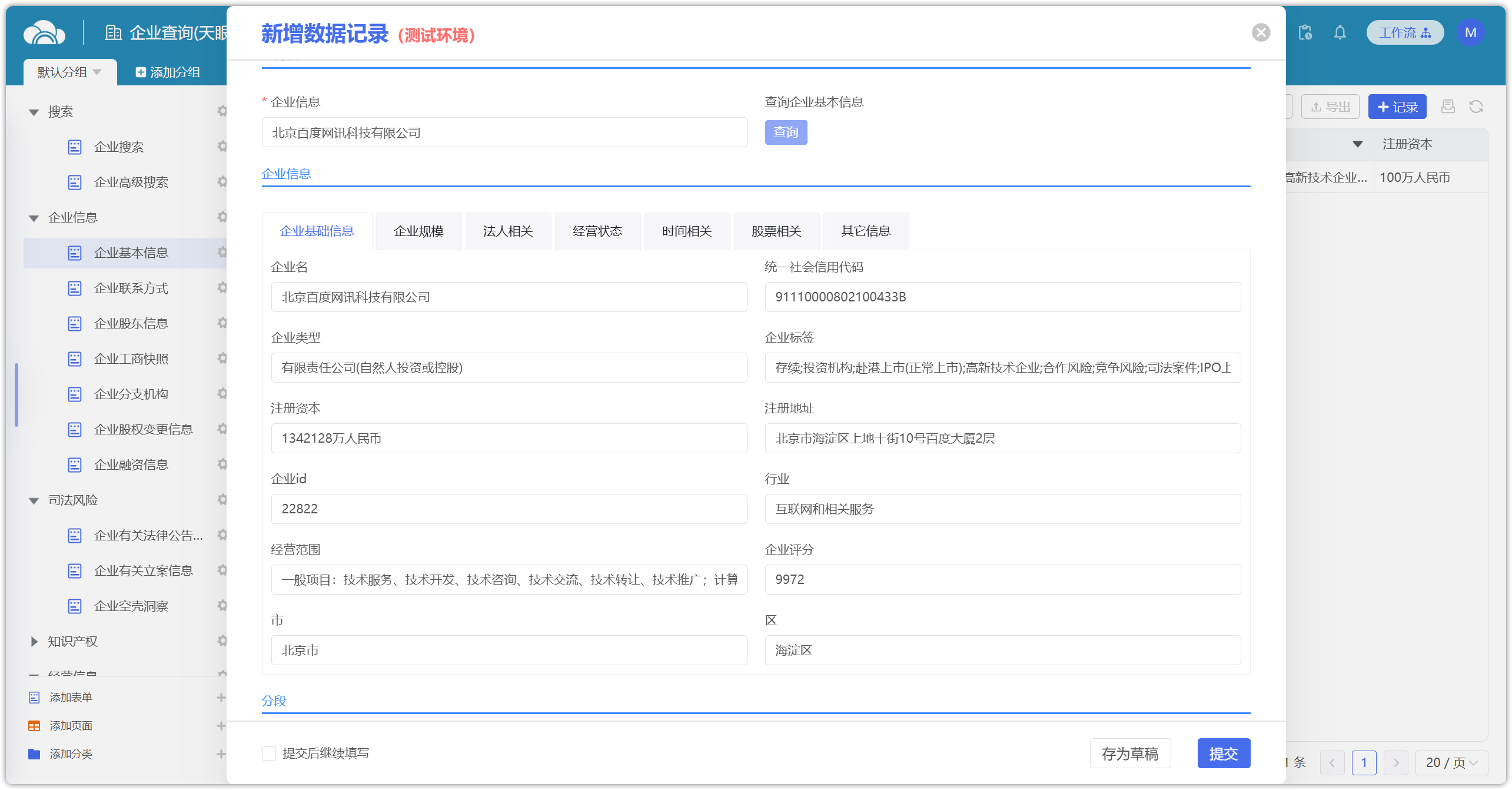The image size is (1512, 790).
Task: Open gear settings for 司法风险 group
Action: [222, 499]
